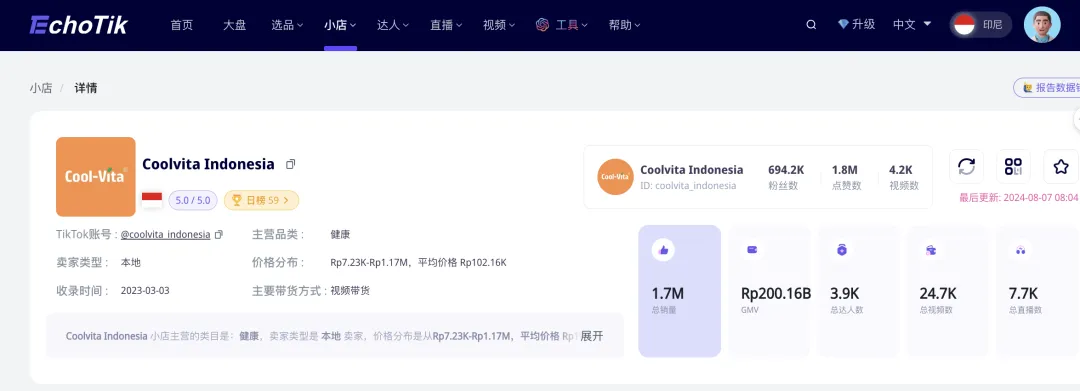Click the 694.2K 粉丝数 stat

[786, 177]
